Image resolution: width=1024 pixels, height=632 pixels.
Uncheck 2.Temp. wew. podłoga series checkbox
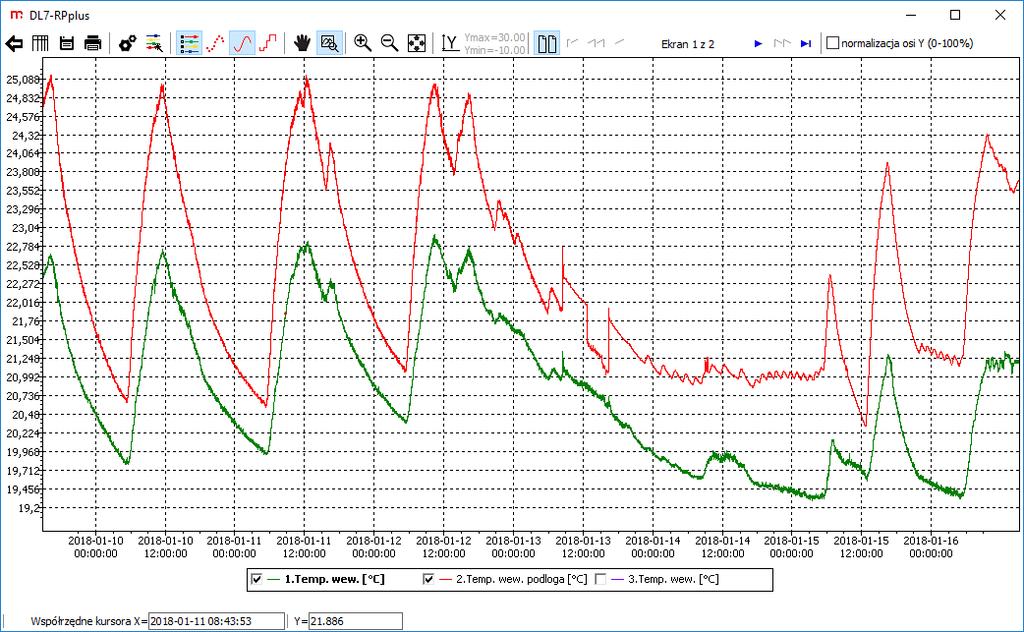coord(428,579)
